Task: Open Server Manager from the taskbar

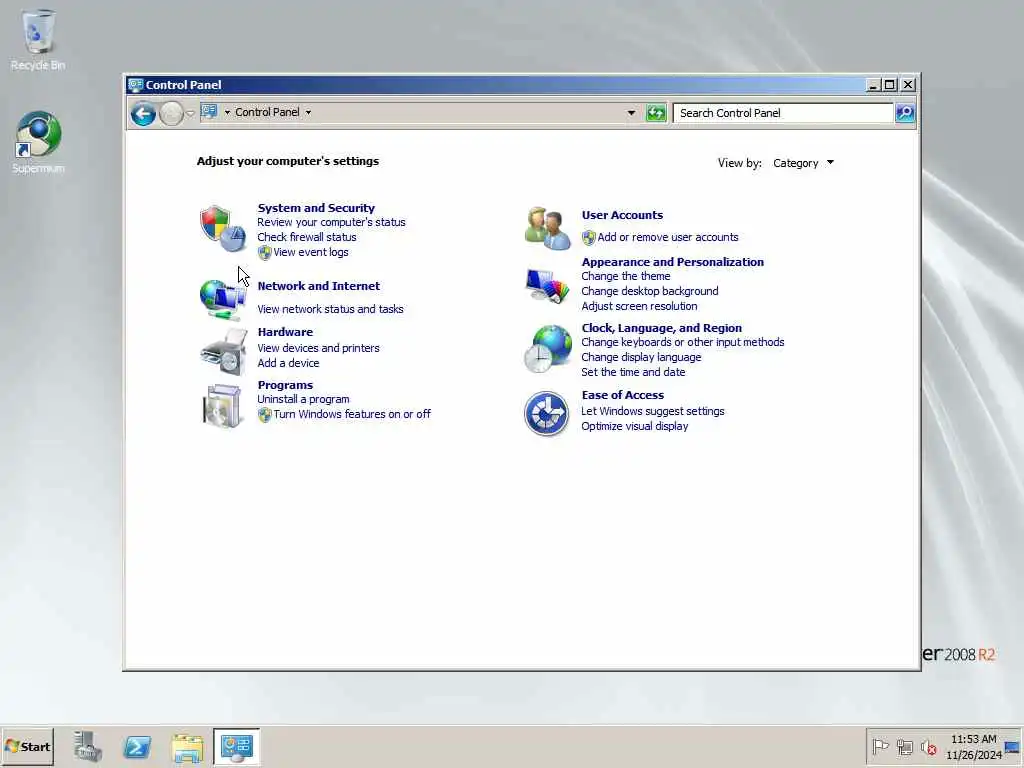Action: (88, 746)
